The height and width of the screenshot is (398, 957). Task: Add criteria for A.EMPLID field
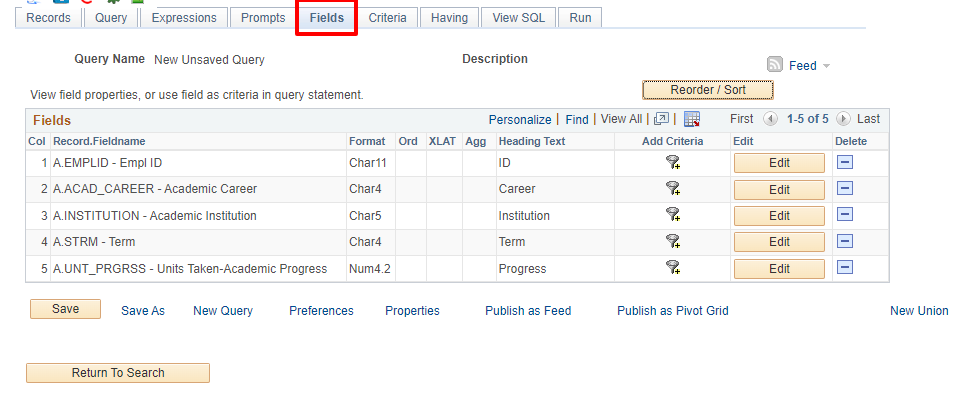coord(673,162)
